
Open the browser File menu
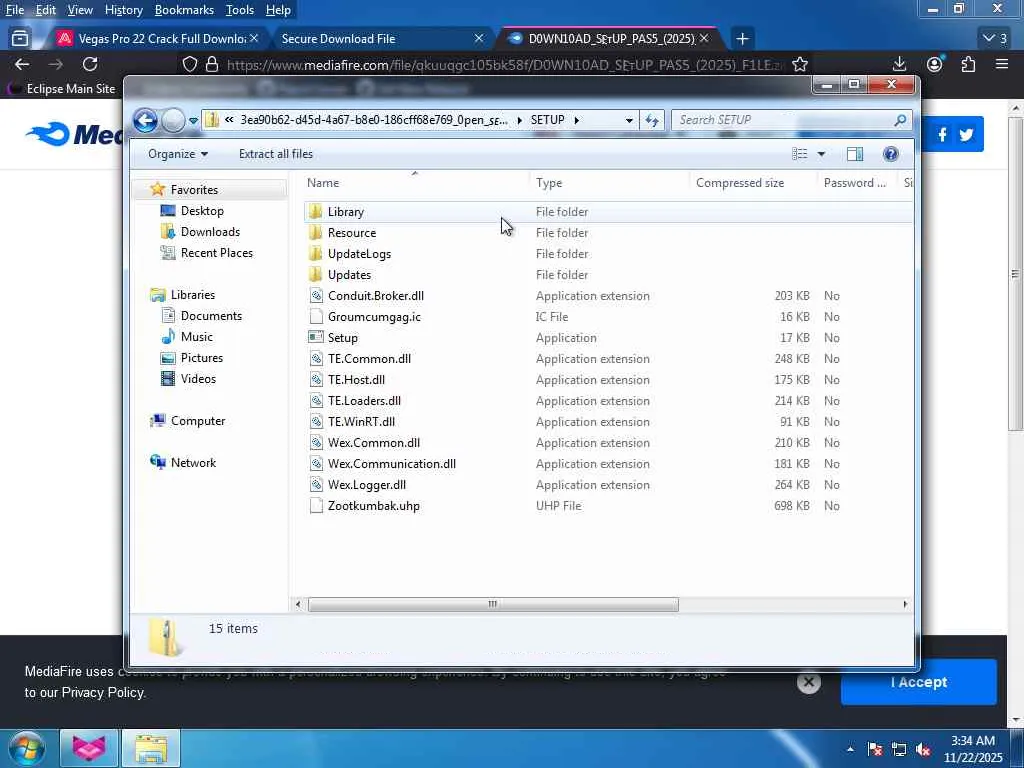point(14,10)
